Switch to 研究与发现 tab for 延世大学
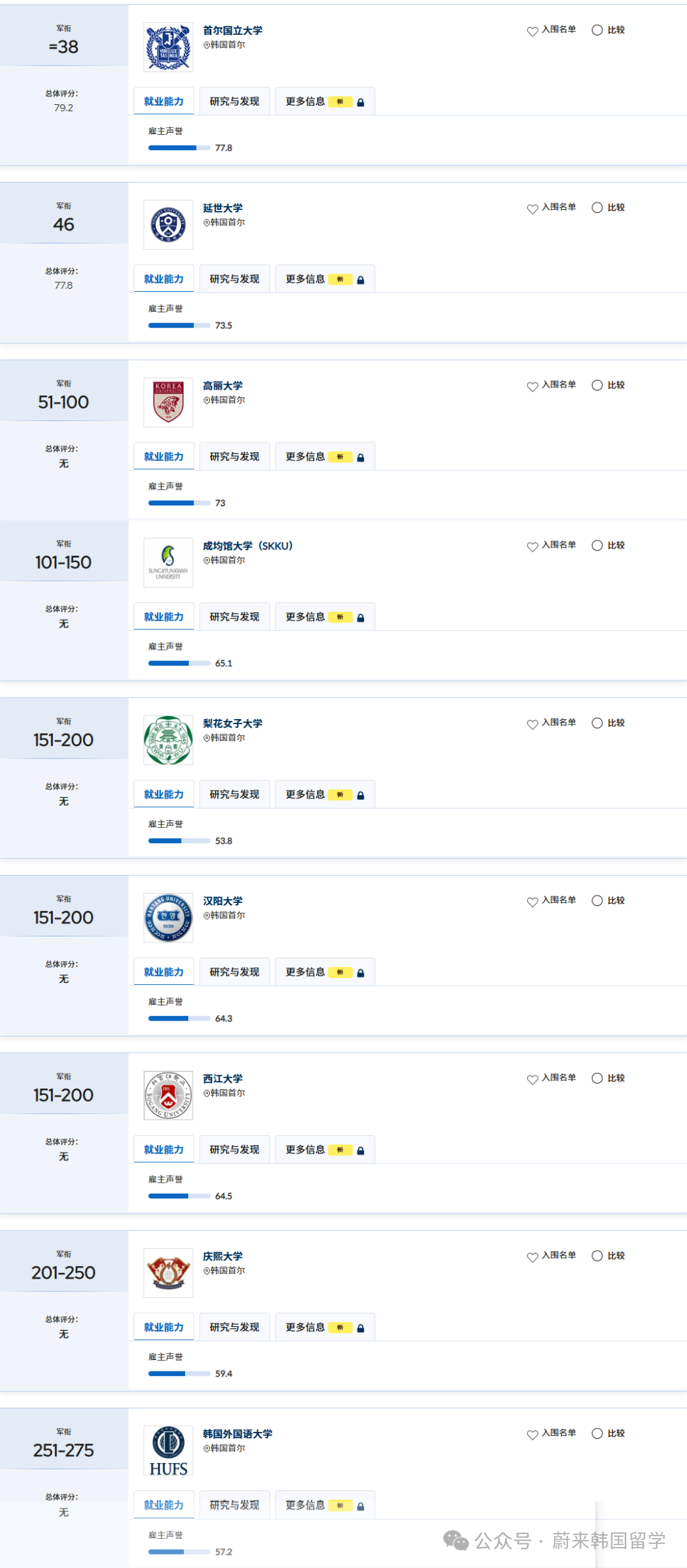Screen dimensions: 687x1568 click(x=235, y=279)
